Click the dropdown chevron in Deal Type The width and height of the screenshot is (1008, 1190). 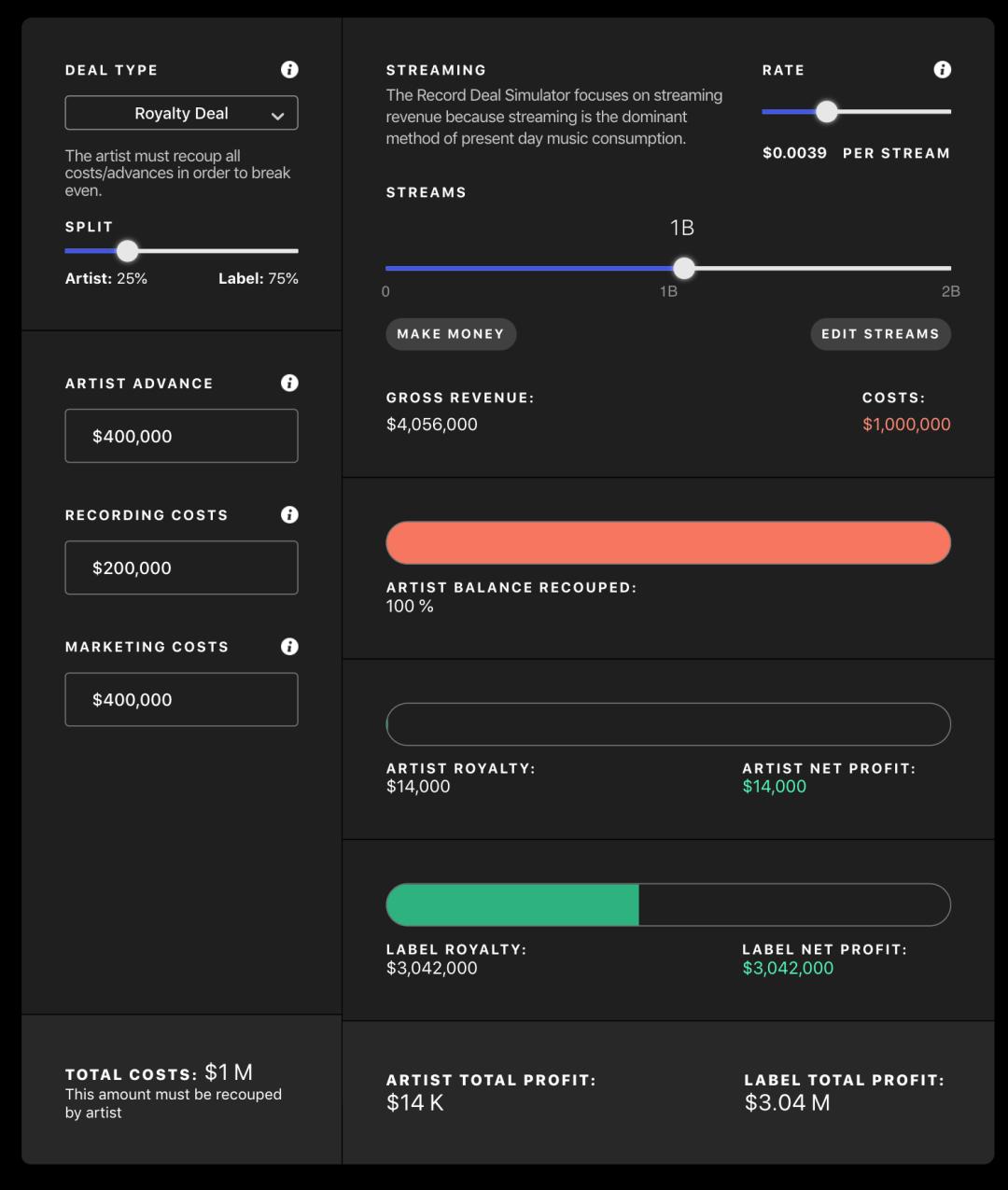277,116
